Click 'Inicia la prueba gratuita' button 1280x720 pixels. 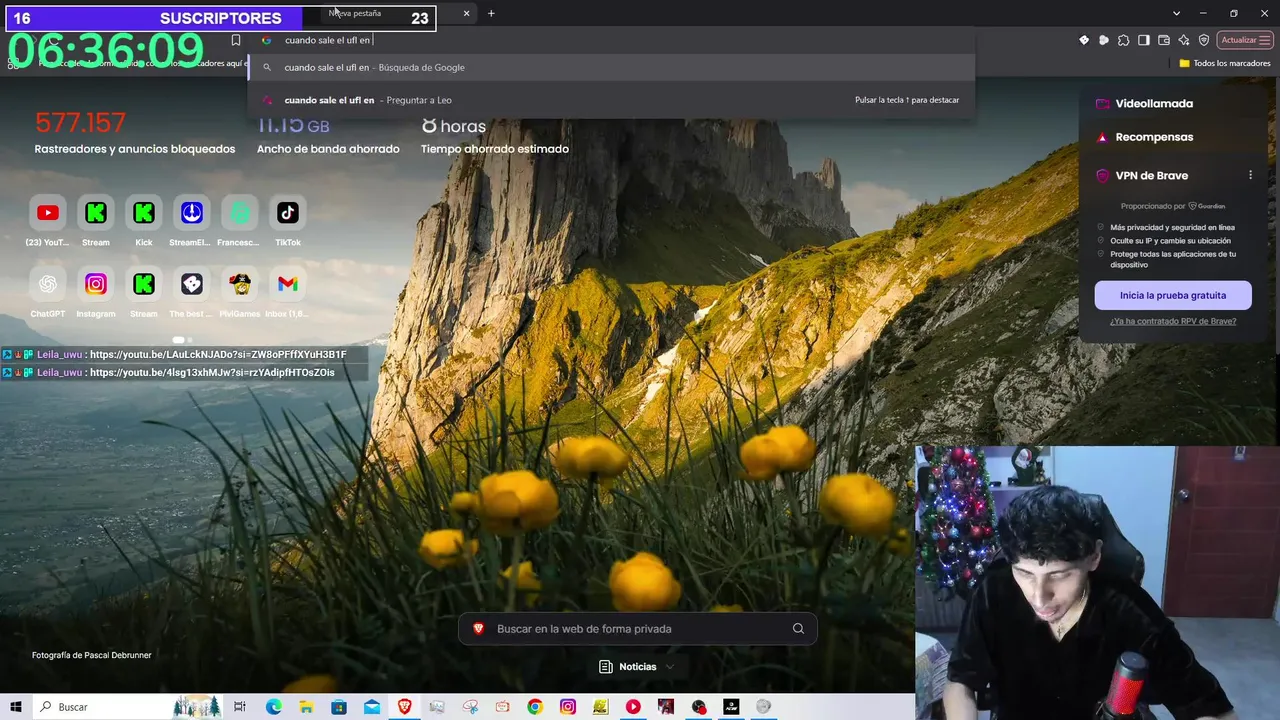pyautogui.click(x=1173, y=295)
